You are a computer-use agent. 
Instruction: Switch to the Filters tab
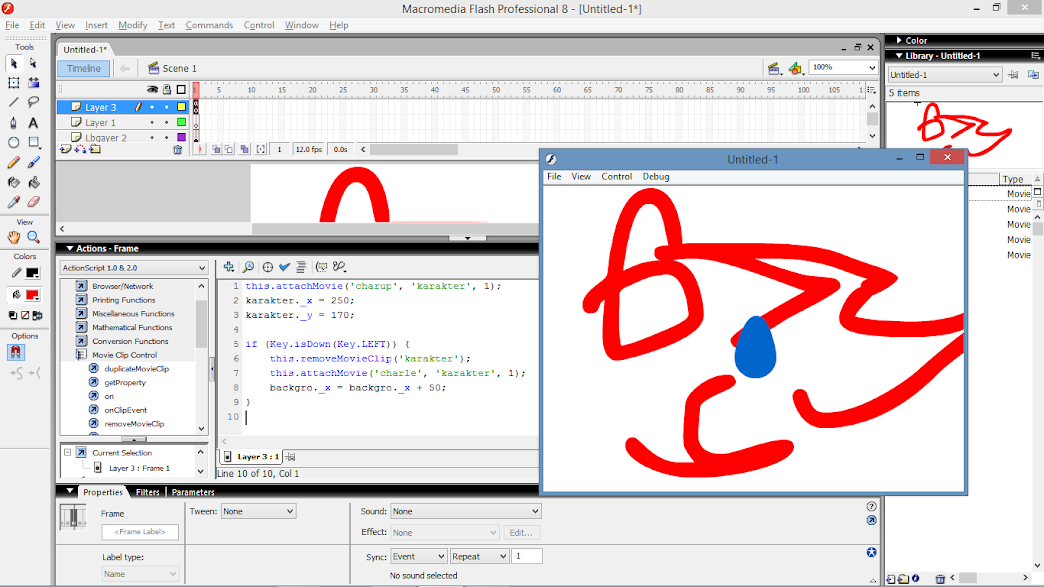click(x=148, y=492)
